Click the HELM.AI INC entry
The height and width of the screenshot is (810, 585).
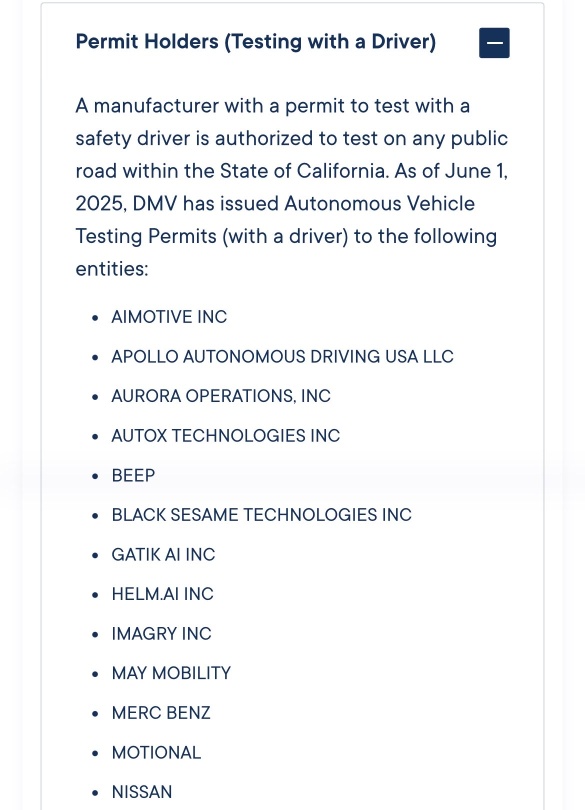tap(162, 594)
